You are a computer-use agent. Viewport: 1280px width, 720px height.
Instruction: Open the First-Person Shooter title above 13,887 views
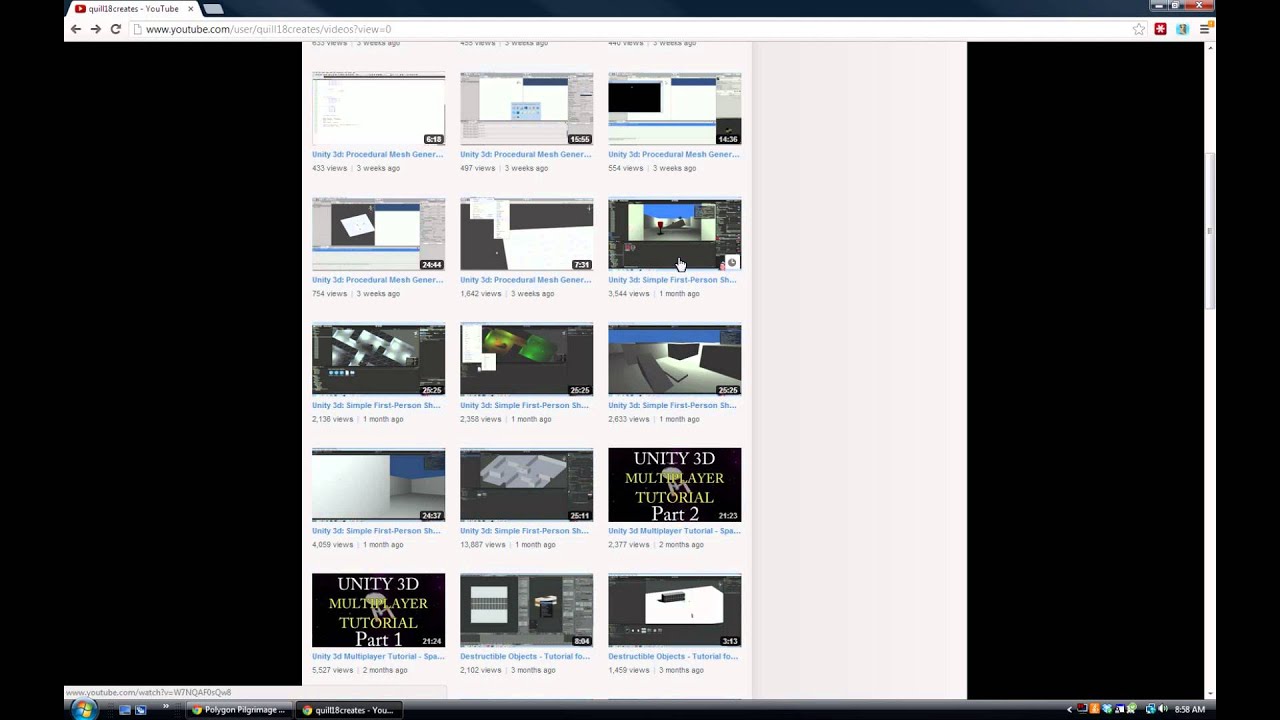524,531
